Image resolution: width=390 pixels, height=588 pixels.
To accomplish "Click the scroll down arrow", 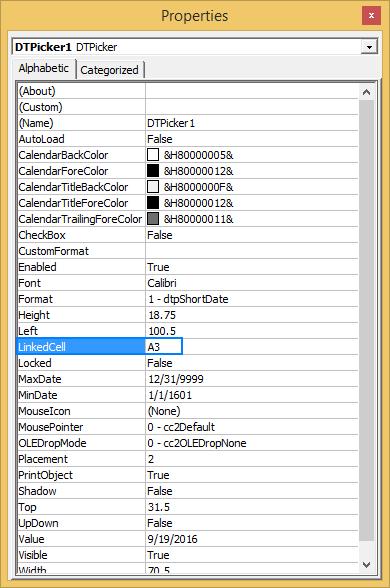I will pos(366,564).
